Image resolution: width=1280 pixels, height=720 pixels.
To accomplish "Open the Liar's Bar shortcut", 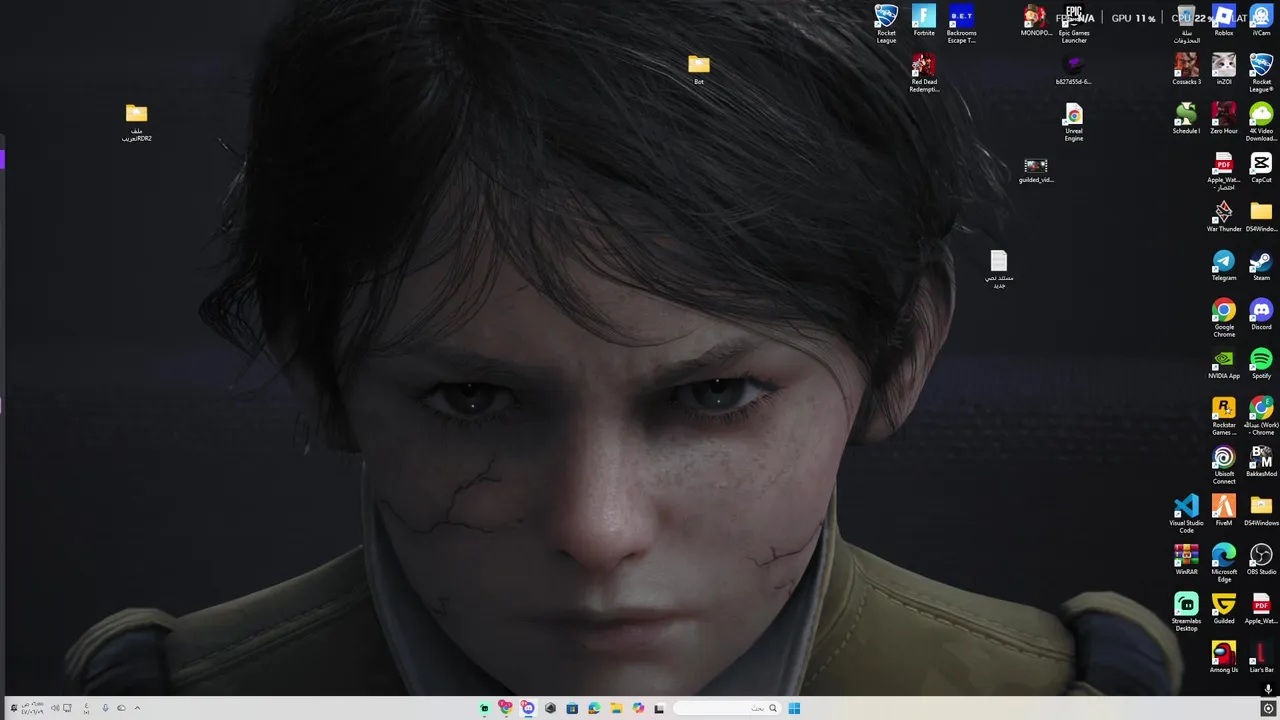I will pos(1261,658).
